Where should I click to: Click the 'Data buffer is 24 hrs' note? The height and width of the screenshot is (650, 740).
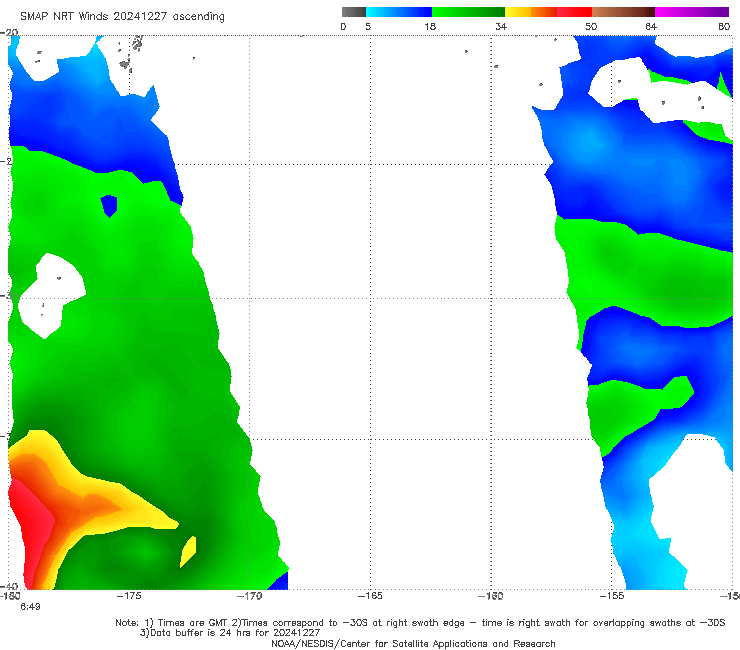pyautogui.click(x=230, y=633)
